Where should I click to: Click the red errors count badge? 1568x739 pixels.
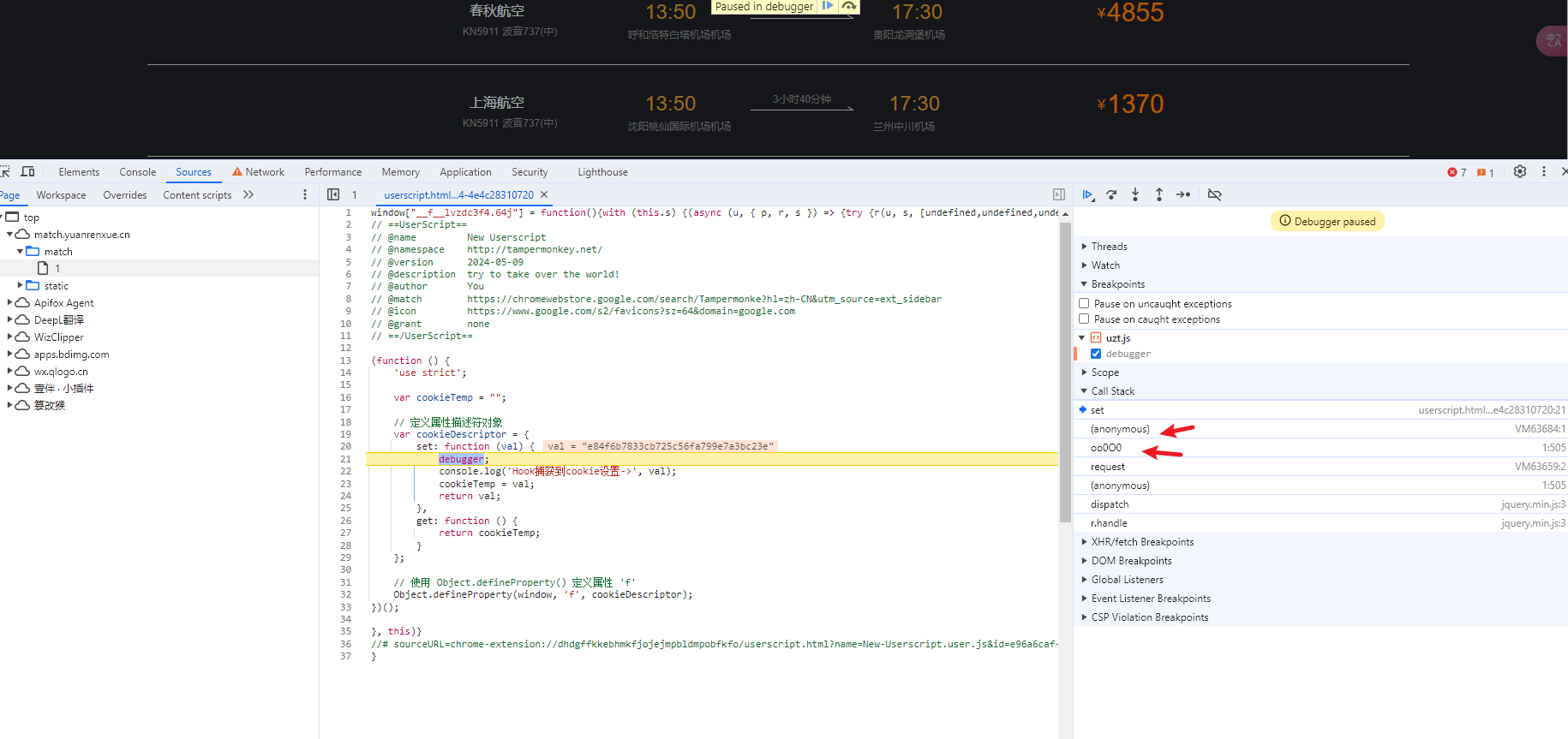point(1457,172)
